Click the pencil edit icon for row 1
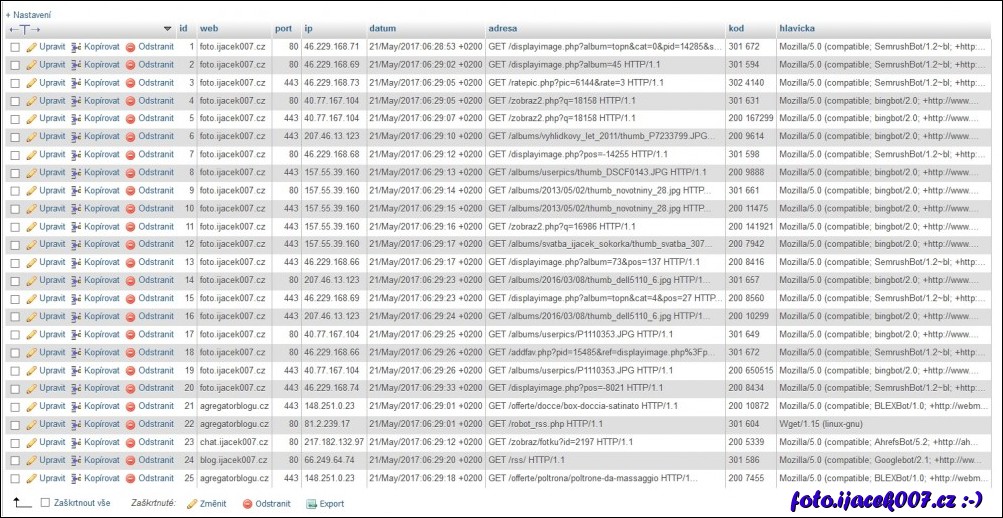Viewport: 1003px width, 518px height. 31,47
